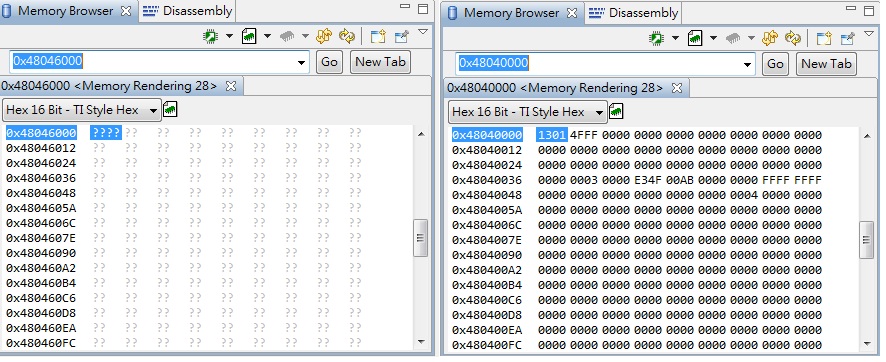Click right pane vertical scrollbar thumb
The width and height of the screenshot is (886, 362).
pos(867,239)
